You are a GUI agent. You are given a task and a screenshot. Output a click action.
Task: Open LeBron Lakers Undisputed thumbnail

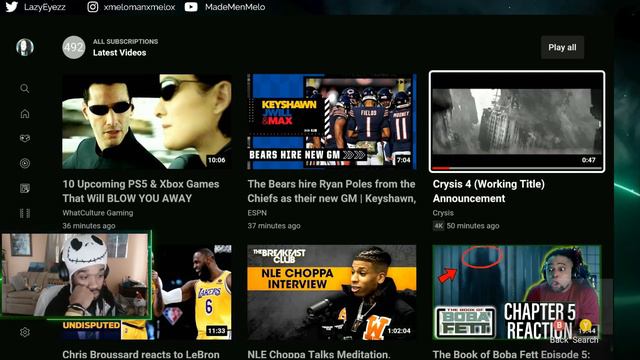point(192,292)
